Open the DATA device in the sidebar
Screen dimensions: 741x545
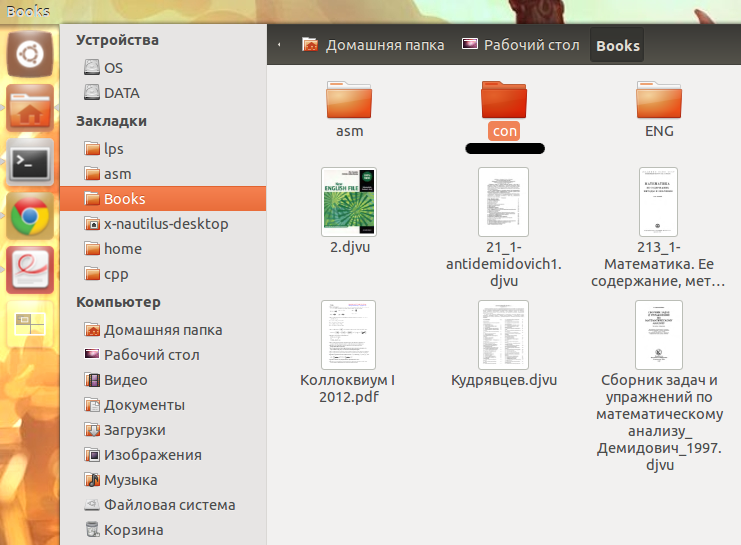pos(121,93)
